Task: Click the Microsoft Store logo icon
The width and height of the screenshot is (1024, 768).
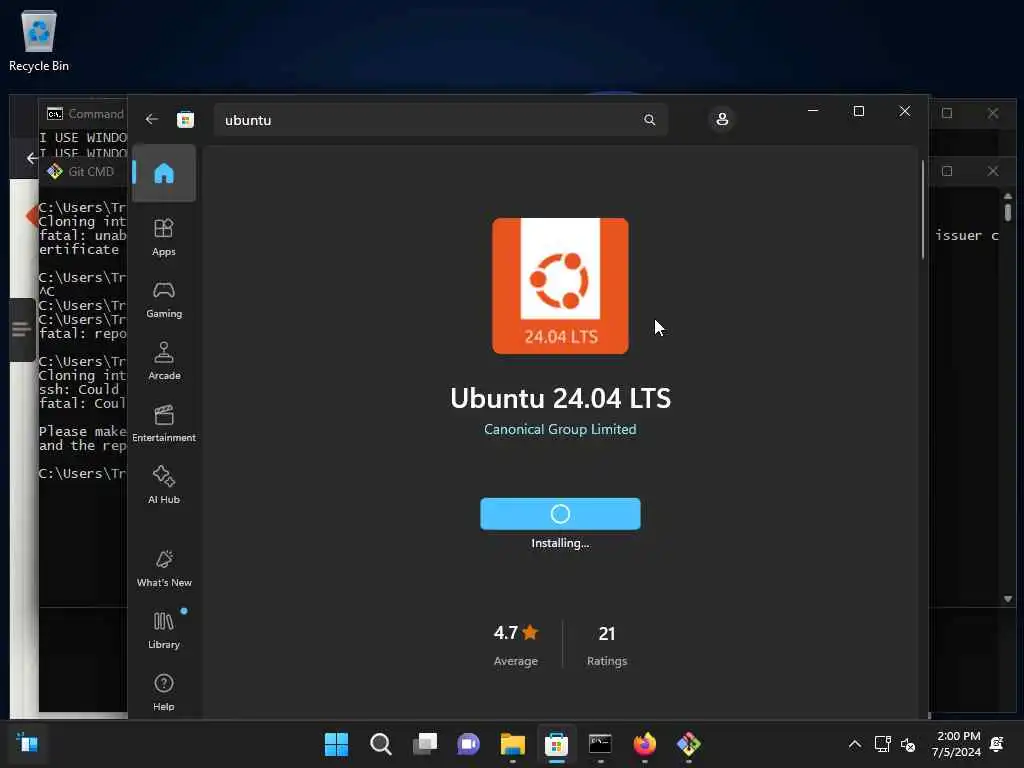Action: [x=185, y=120]
